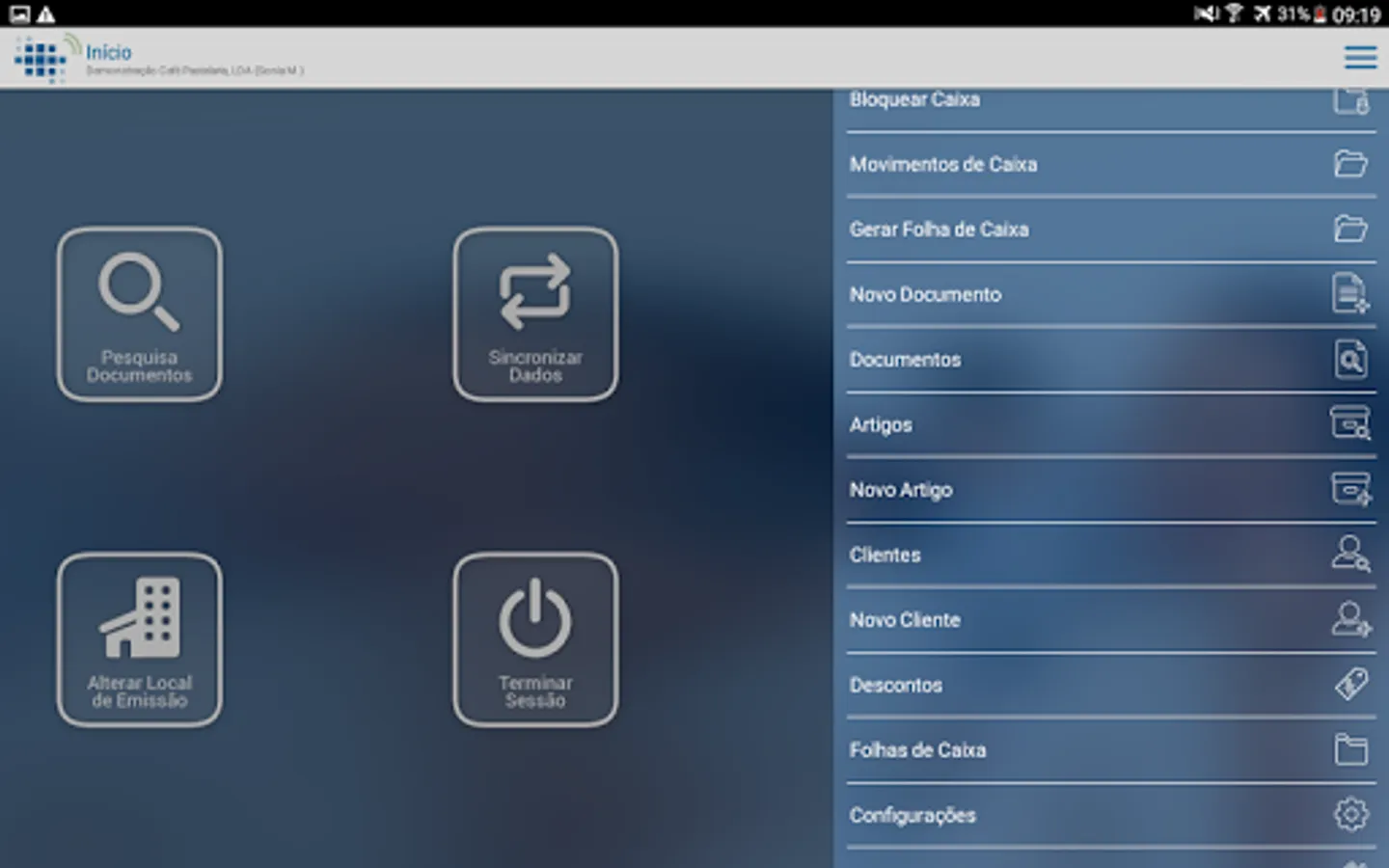Click the price tag icon beside Descontos
Viewport: 1389px width, 868px height.
point(1351,684)
